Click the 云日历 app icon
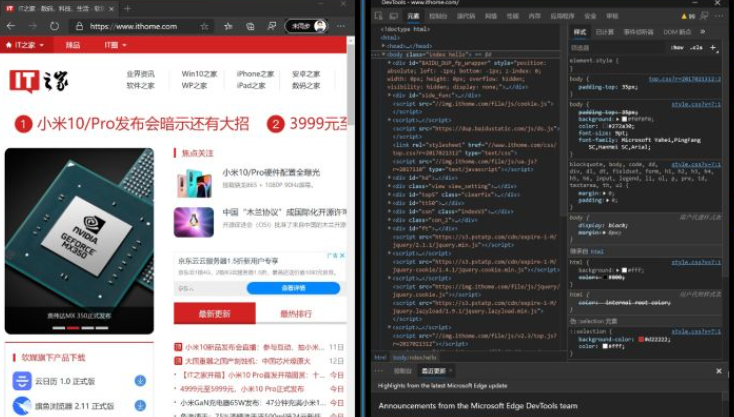 (x=22, y=381)
